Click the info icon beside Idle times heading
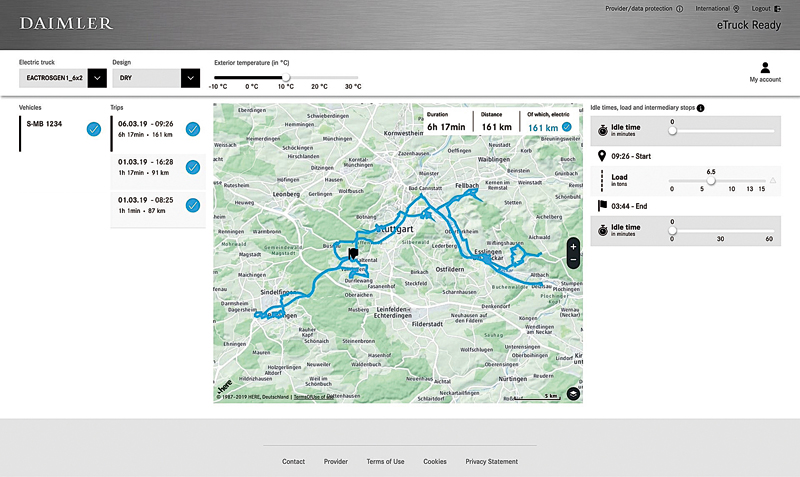800x477 pixels. (x=700, y=108)
